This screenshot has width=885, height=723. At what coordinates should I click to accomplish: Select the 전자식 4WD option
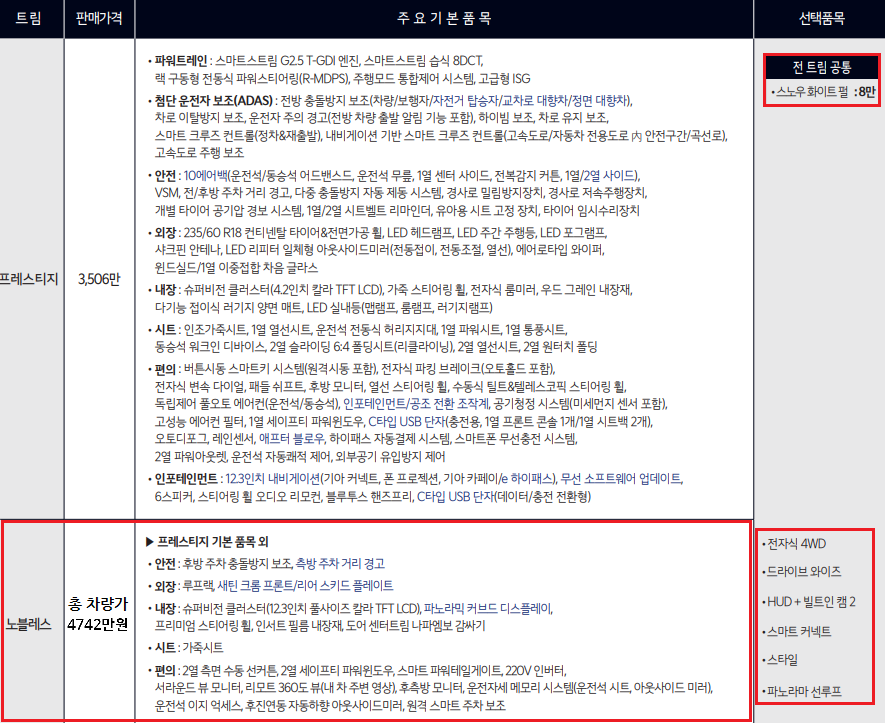[798, 544]
